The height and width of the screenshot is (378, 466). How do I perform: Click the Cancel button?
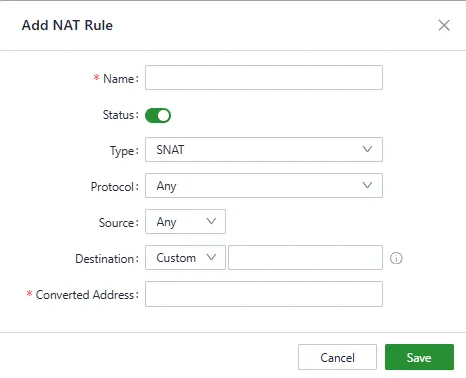pyautogui.click(x=337, y=357)
